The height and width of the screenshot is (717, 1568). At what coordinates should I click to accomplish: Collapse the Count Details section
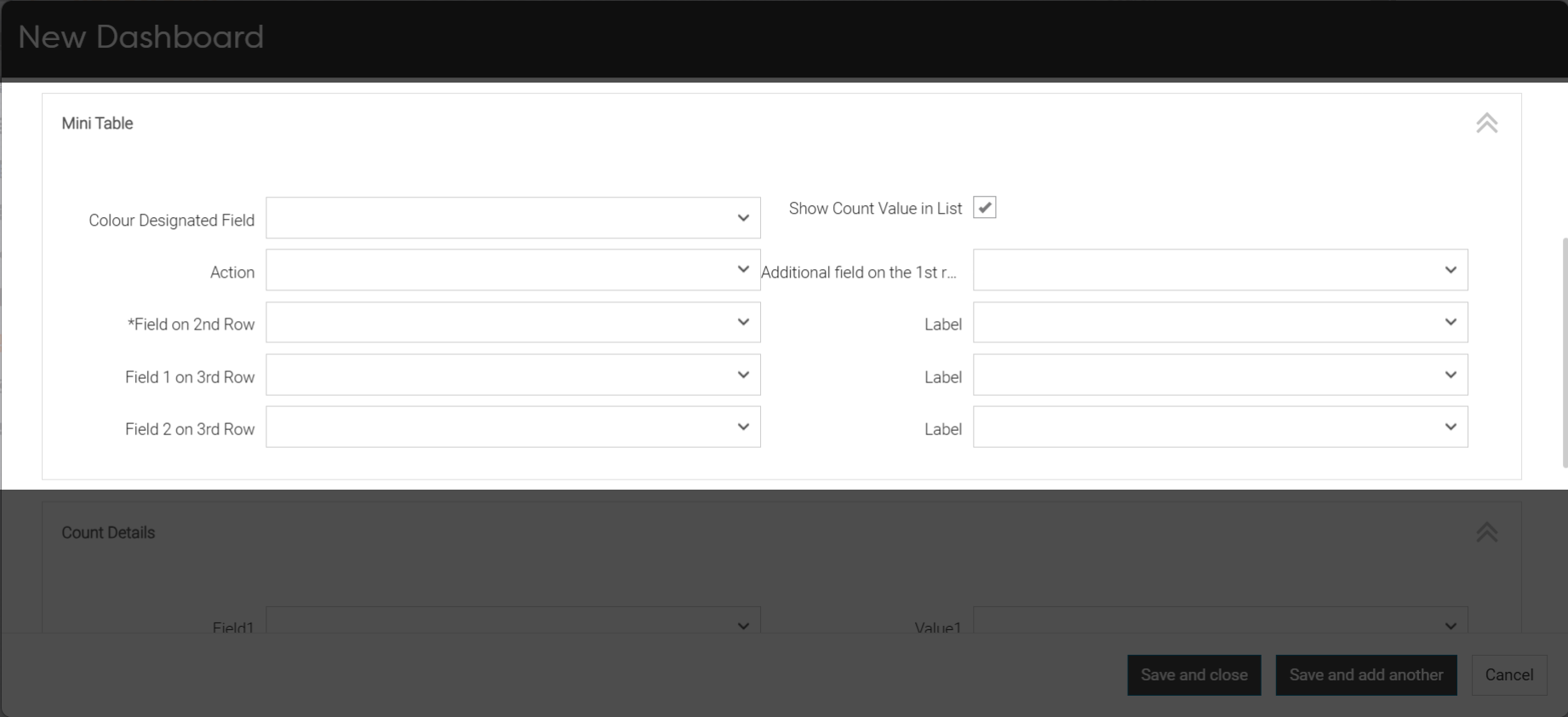pos(1486,532)
